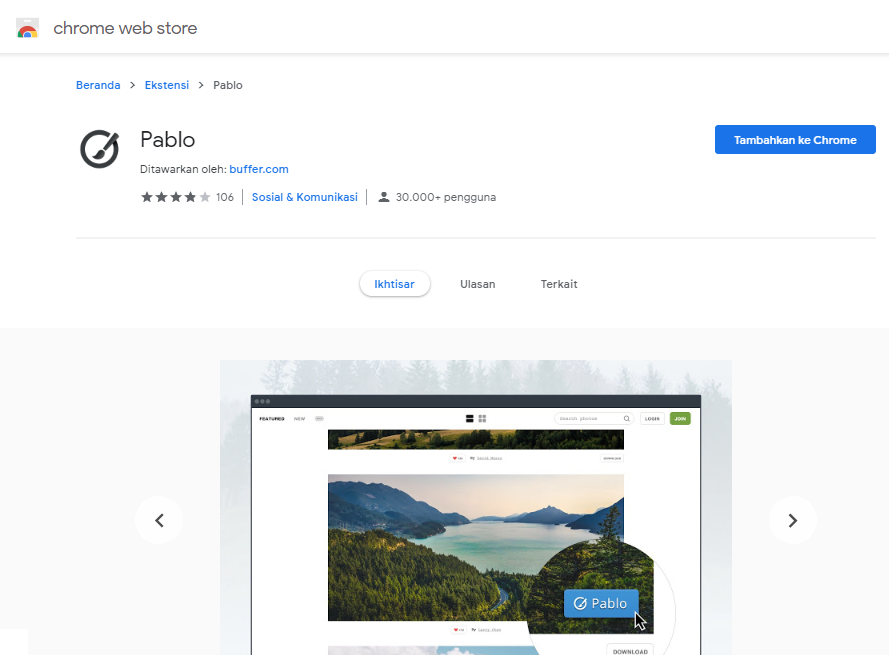Click the breadcrumb chevron after Beranda

(x=133, y=85)
